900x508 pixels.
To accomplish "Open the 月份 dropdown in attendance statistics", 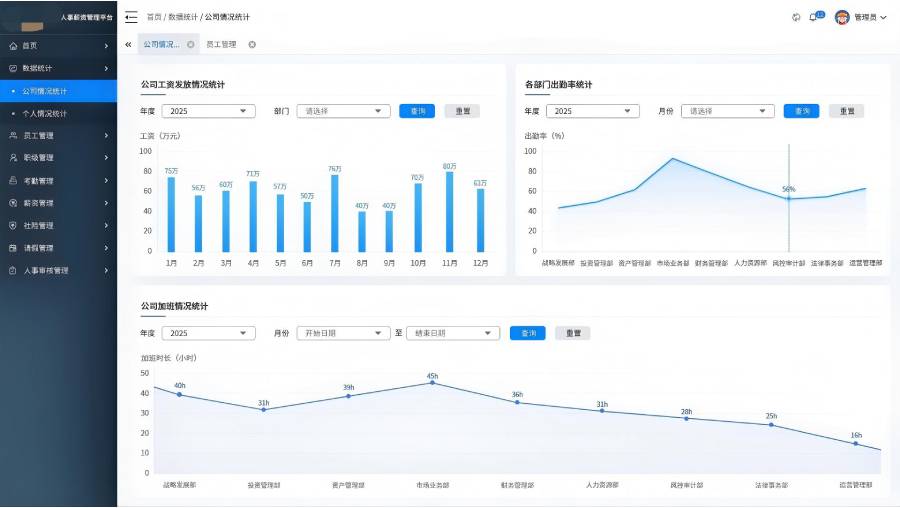I will [728, 111].
